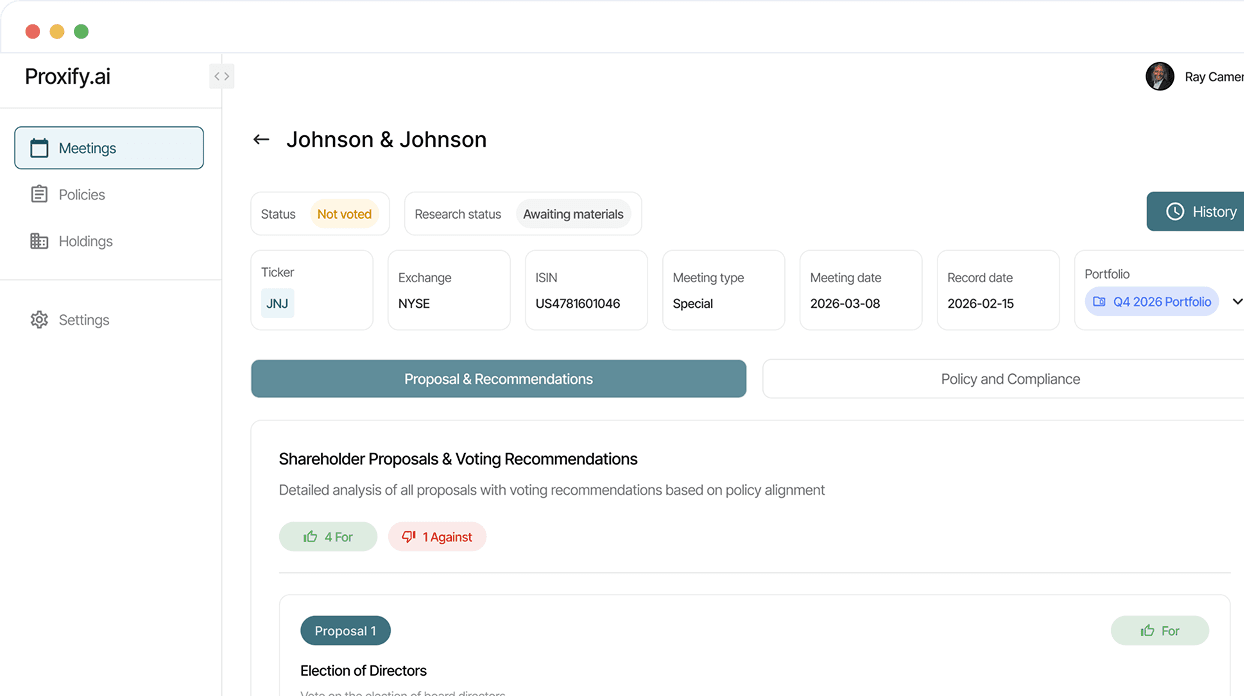Viewport: 1244px width, 696px height.
Task: Click the Q4 2026 Portfolio chip
Action: tap(1152, 301)
